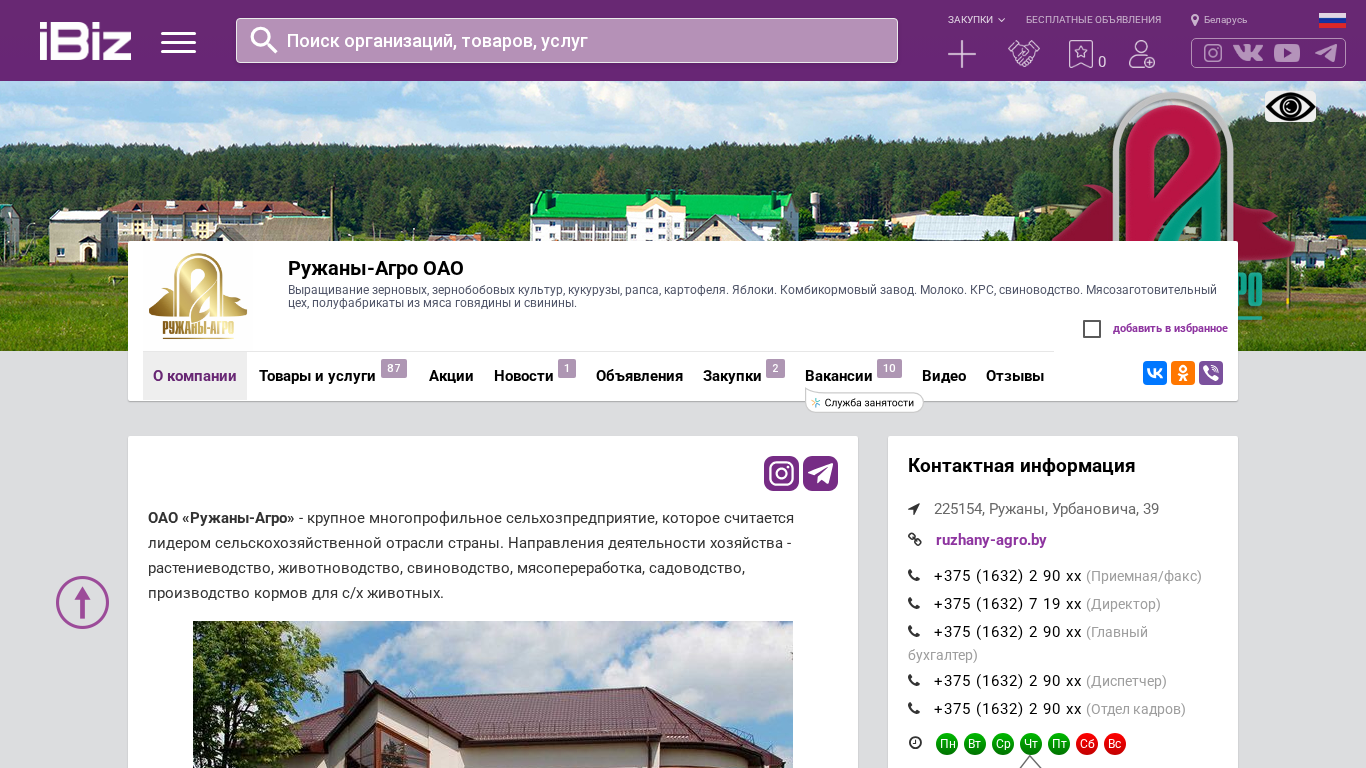Click the scroll-to-top arrow icon
The height and width of the screenshot is (768, 1366).
click(82, 602)
